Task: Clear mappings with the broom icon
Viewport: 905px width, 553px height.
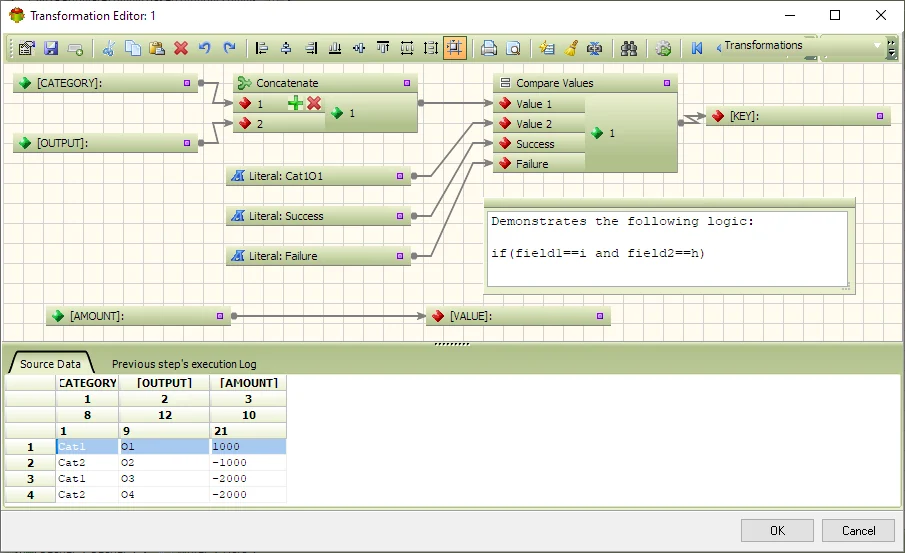Action: click(571, 48)
